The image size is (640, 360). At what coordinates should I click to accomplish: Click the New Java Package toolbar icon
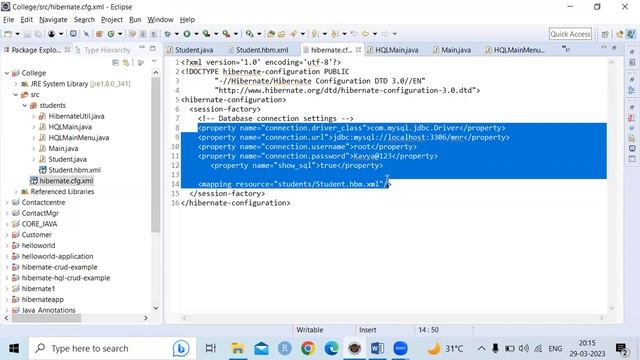(x=99, y=34)
